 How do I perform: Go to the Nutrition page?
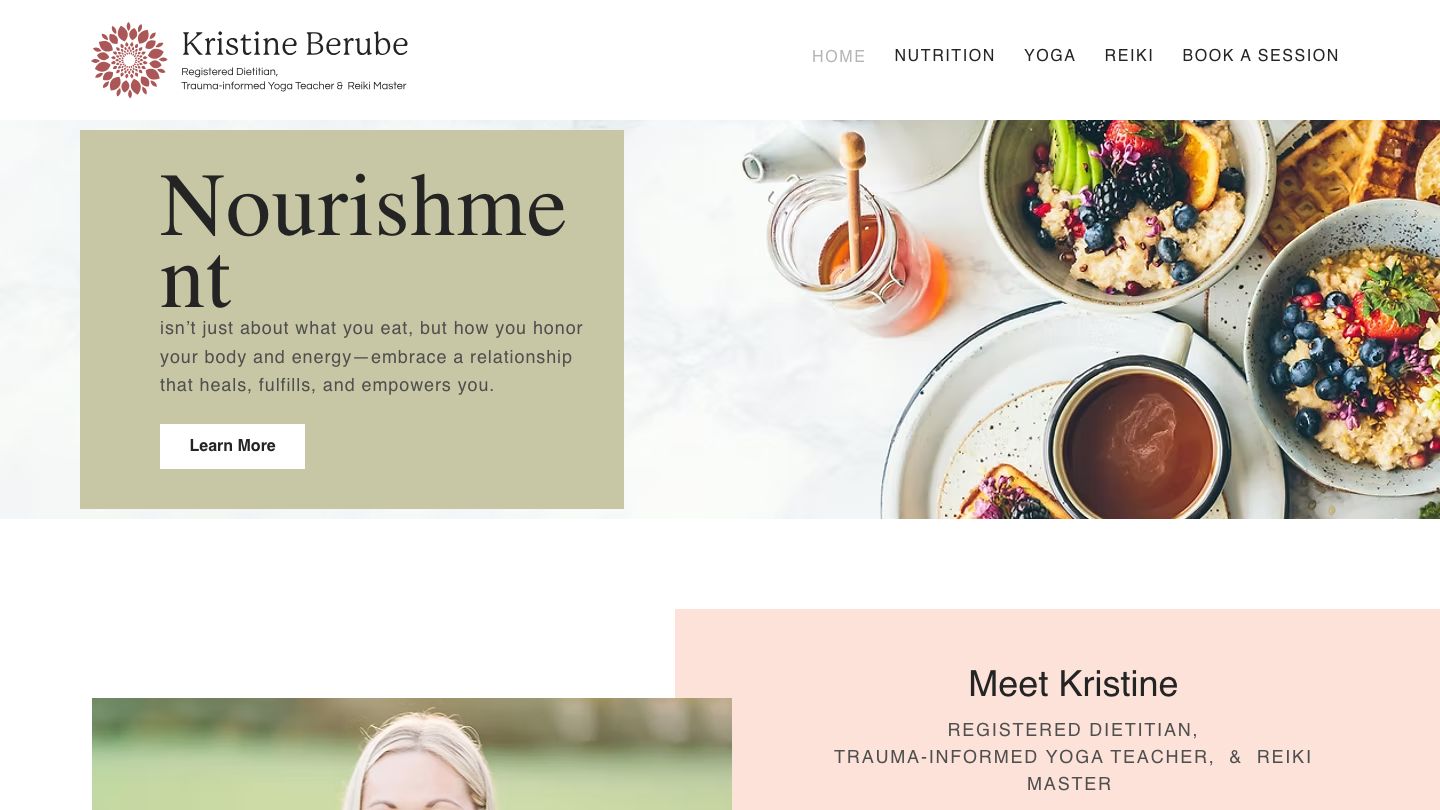(945, 56)
